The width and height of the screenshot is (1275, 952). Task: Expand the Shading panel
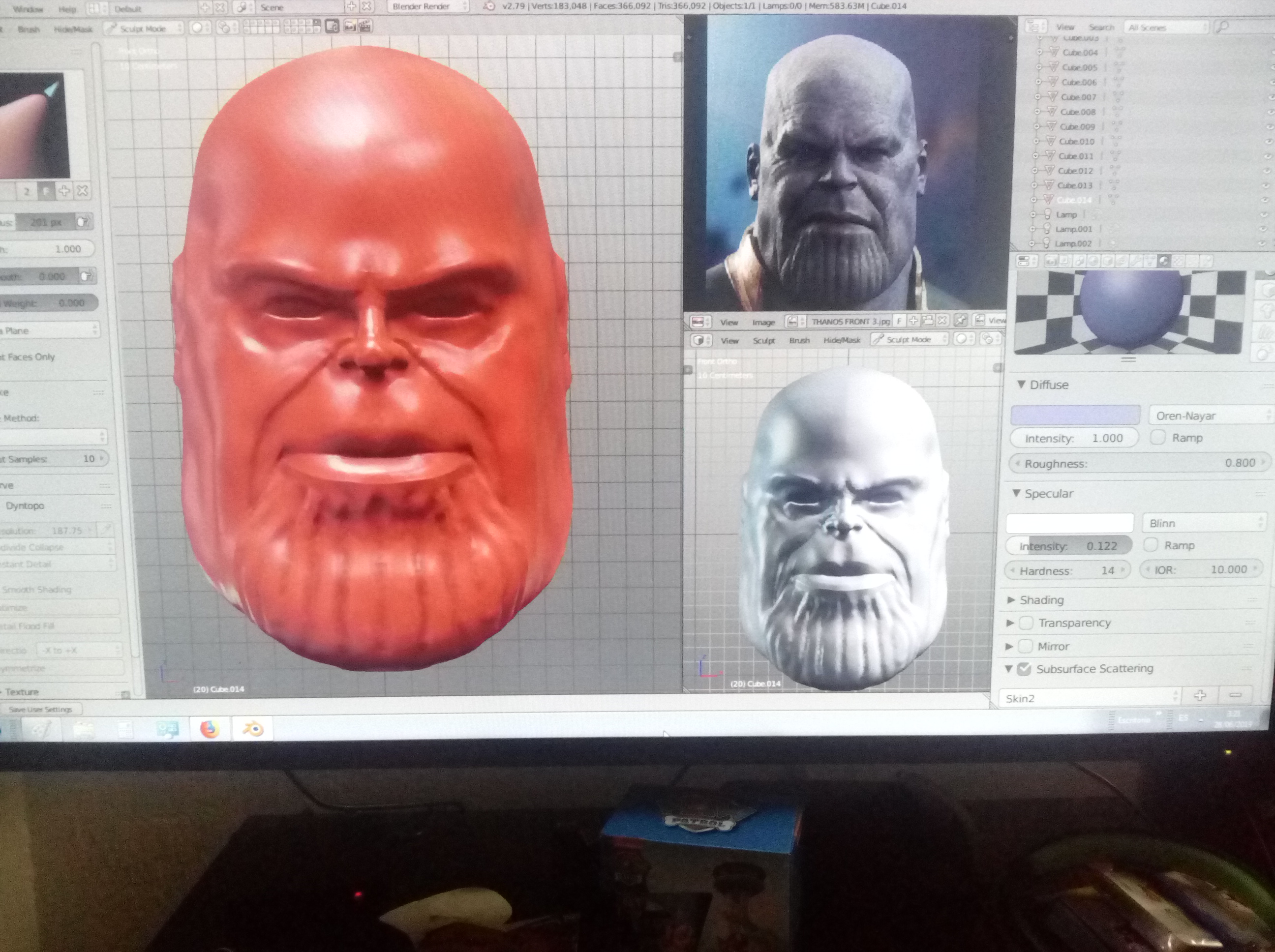[1041, 600]
